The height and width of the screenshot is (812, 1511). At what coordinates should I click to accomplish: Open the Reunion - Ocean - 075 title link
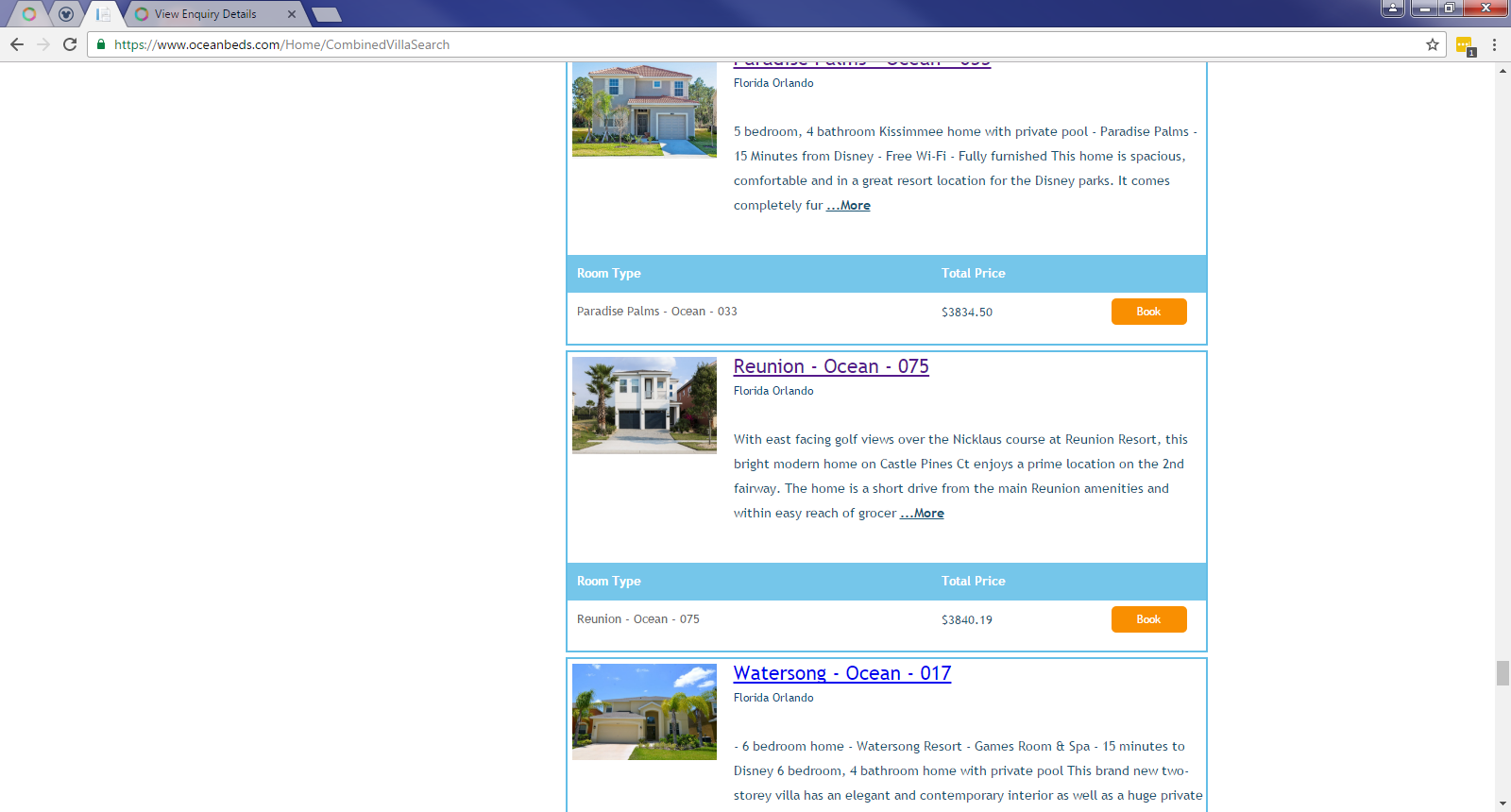[x=831, y=366]
